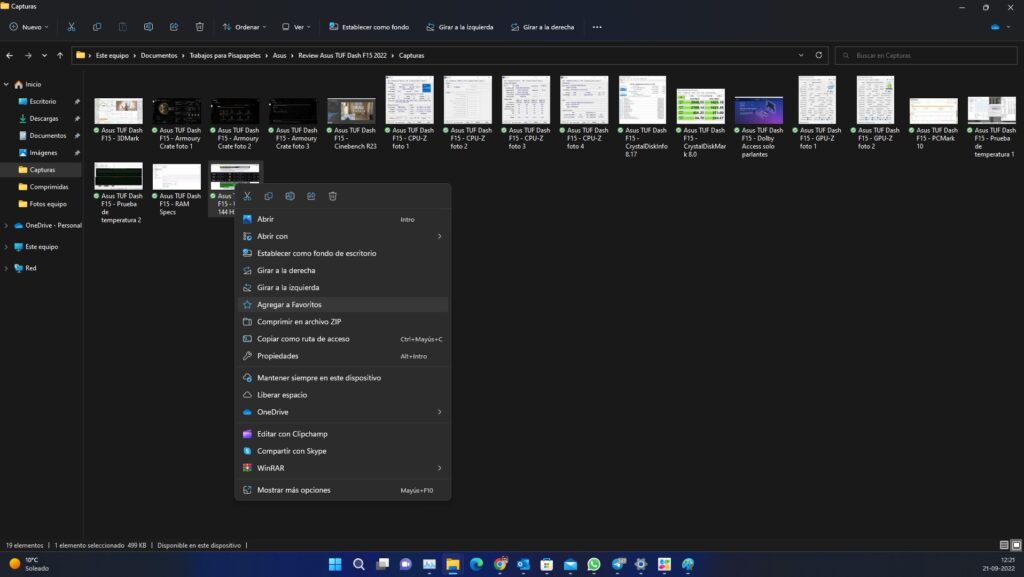Go up one folder level with the up arrow

[x=60, y=55]
